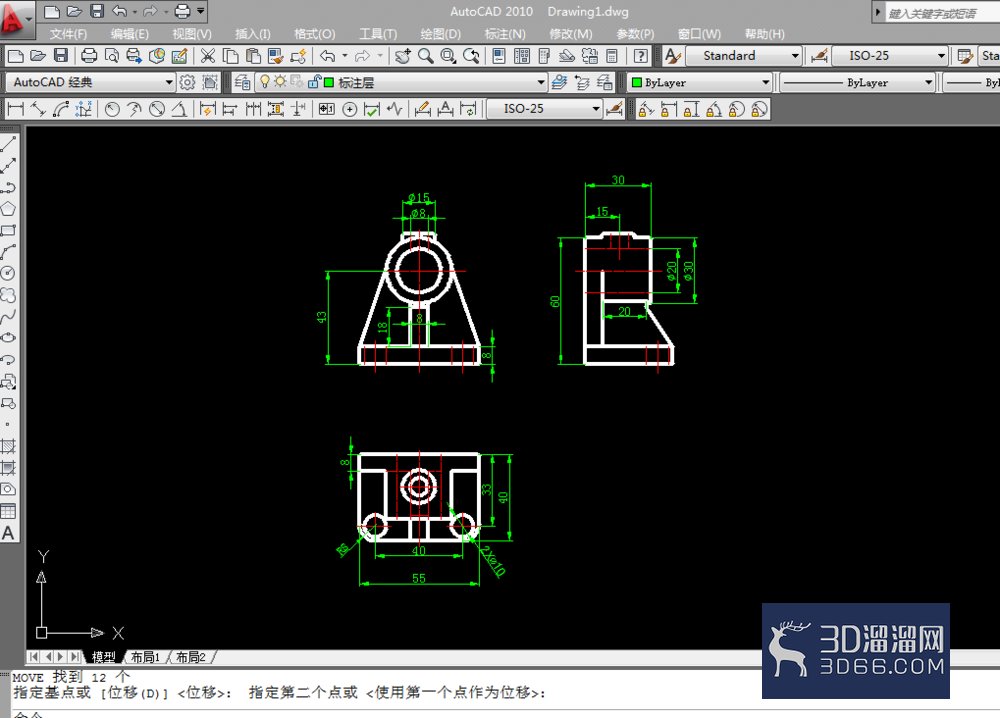Click the Workspace Settings gear icon
Viewport: 1000px width, 718px height.
coord(187,82)
